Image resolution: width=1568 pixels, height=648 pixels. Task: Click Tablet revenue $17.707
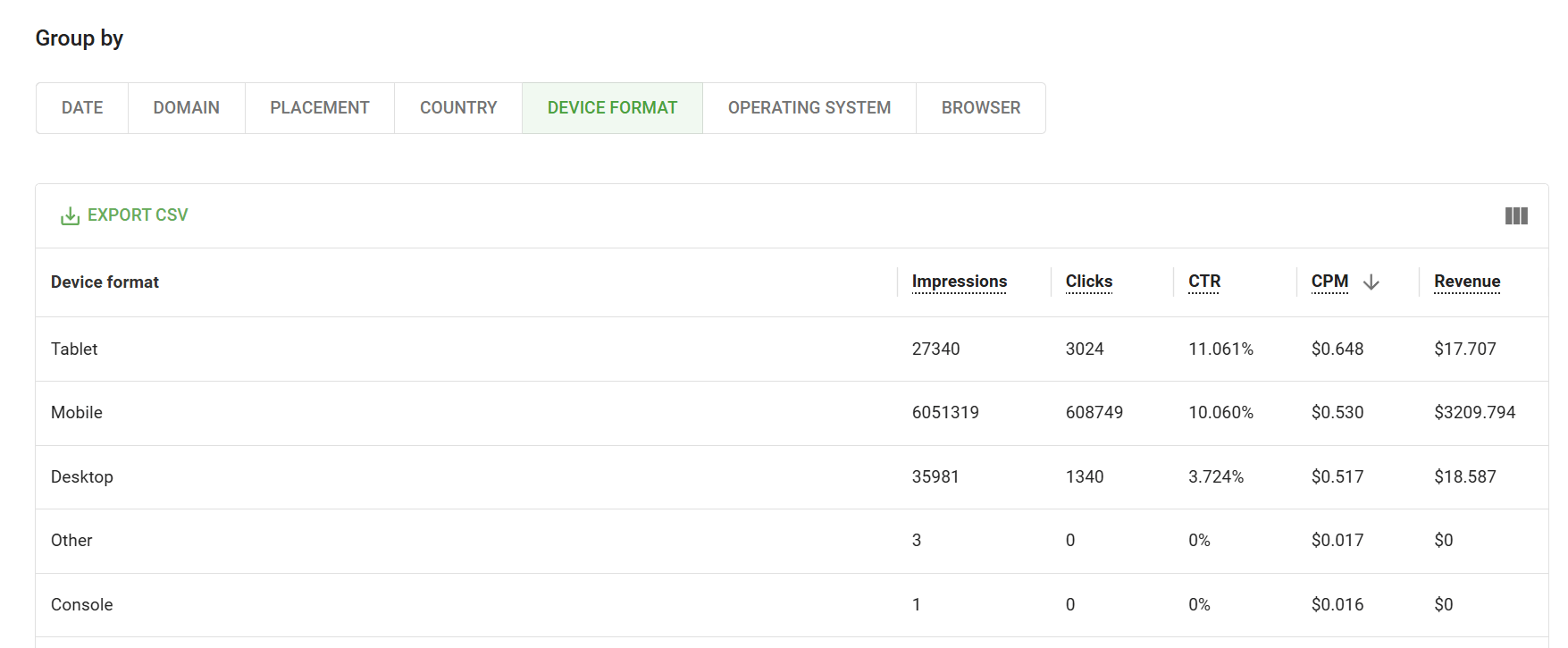click(x=1465, y=349)
